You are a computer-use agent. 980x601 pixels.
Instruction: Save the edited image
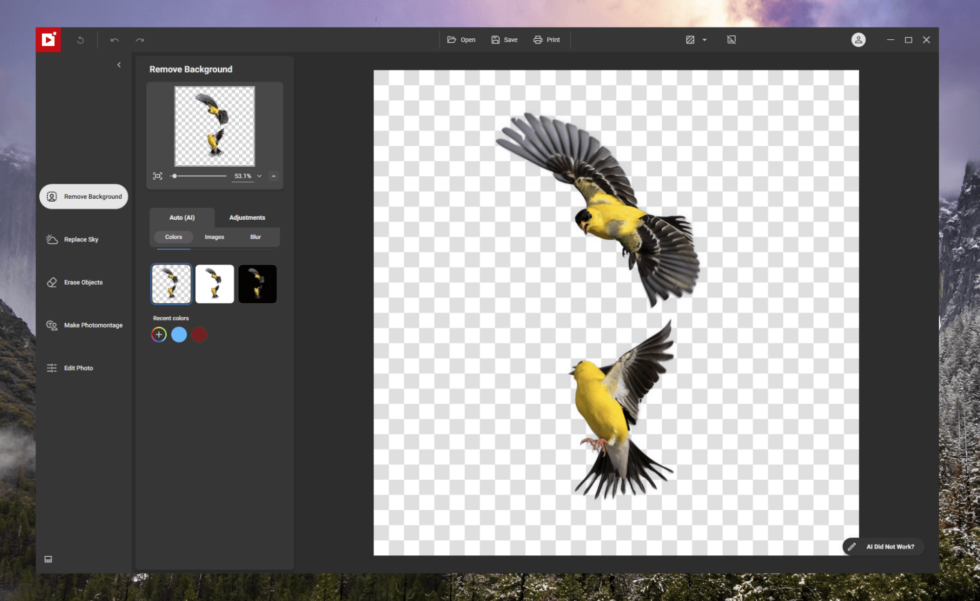click(x=504, y=39)
